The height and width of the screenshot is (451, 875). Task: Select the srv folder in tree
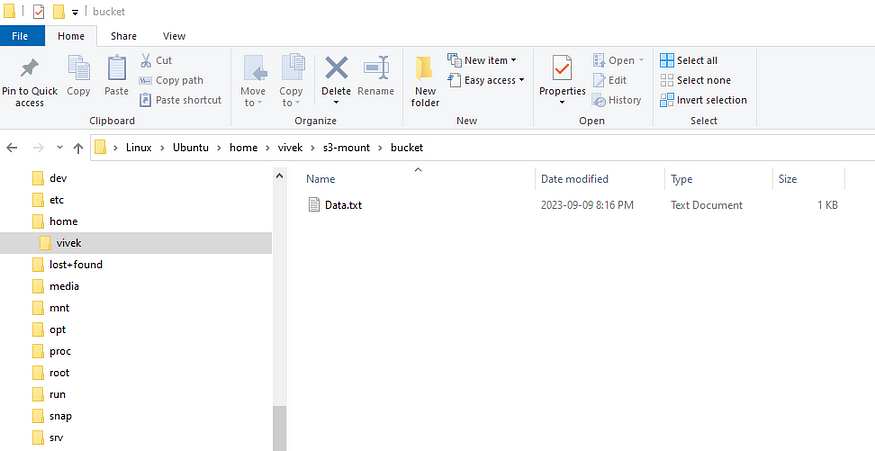[x=56, y=438]
